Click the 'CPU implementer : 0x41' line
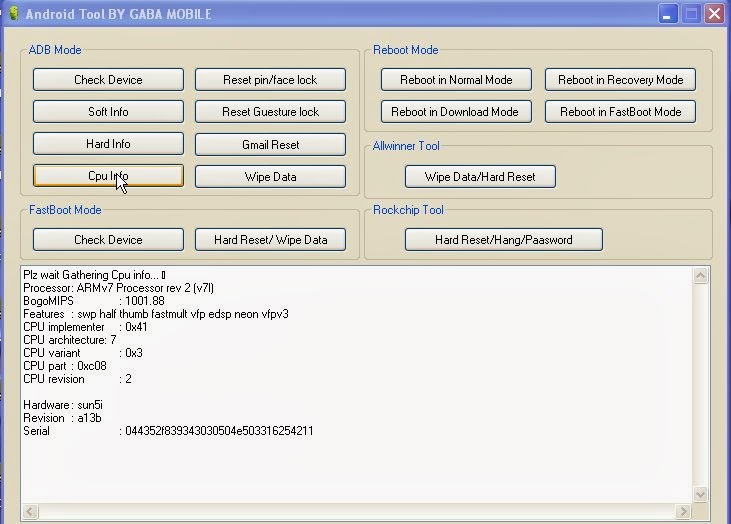This screenshot has width=731, height=524. point(85,327)
